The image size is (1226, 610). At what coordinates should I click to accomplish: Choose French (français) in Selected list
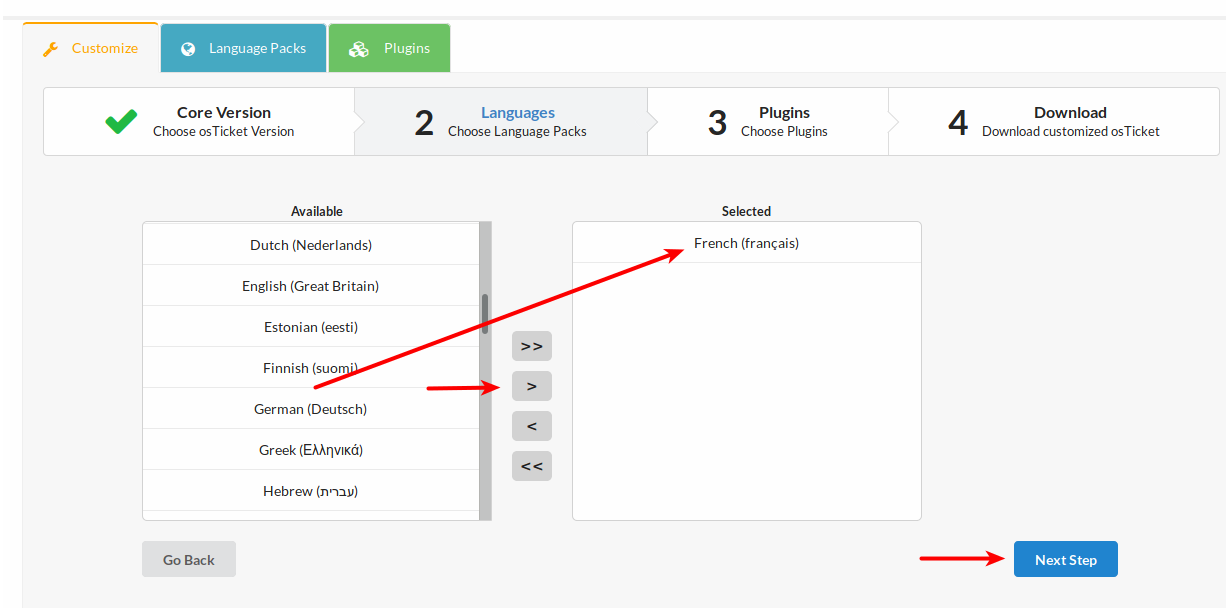(x=746, y=243)
